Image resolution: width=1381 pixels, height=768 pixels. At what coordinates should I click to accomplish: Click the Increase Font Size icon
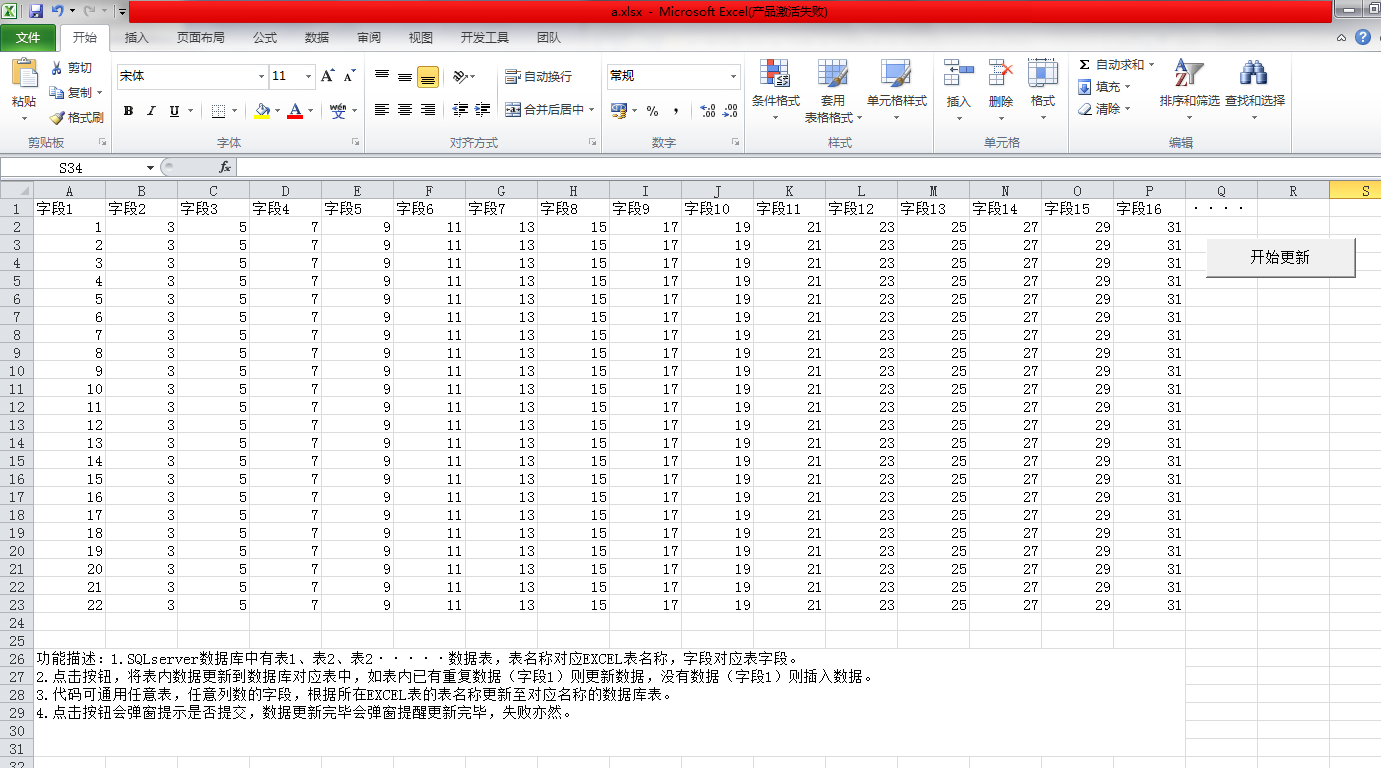pos(328,76)
